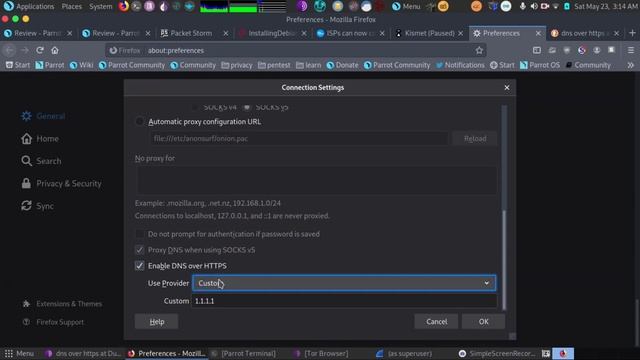The width and height of the screenshot is (640, 360).
Task: Bookmark this page with the star icon
Action: [x=479, y=50]
